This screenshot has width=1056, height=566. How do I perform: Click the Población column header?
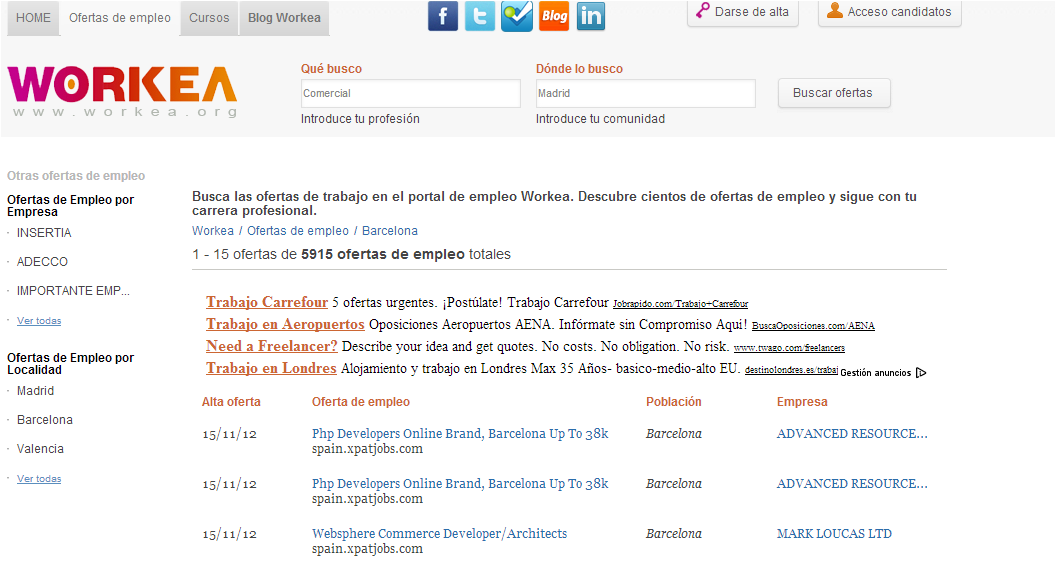673,402
